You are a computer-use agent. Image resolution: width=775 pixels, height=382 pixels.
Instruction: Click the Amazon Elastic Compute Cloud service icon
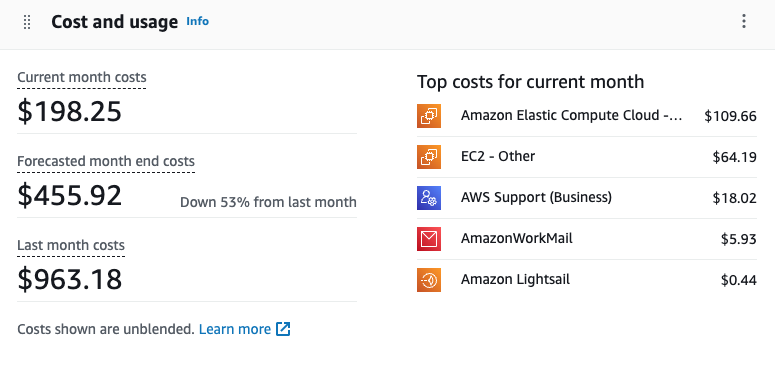pyautogui.click(x=429, y=116)
